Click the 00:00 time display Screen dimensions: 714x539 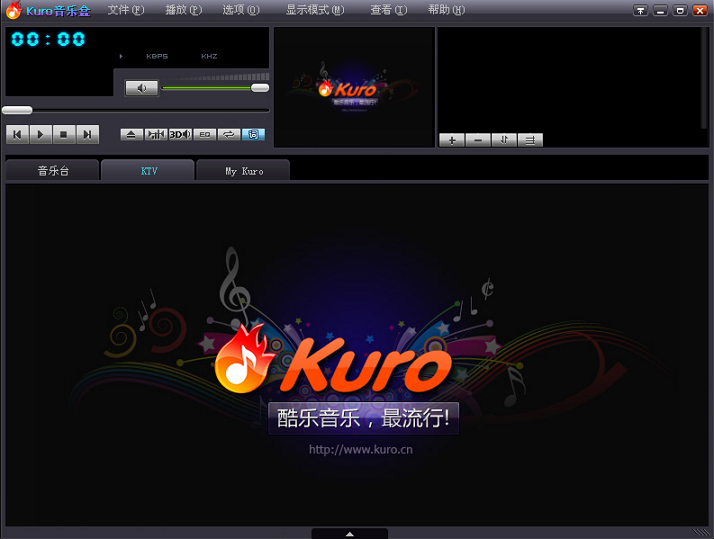click(x=48, y=39)
